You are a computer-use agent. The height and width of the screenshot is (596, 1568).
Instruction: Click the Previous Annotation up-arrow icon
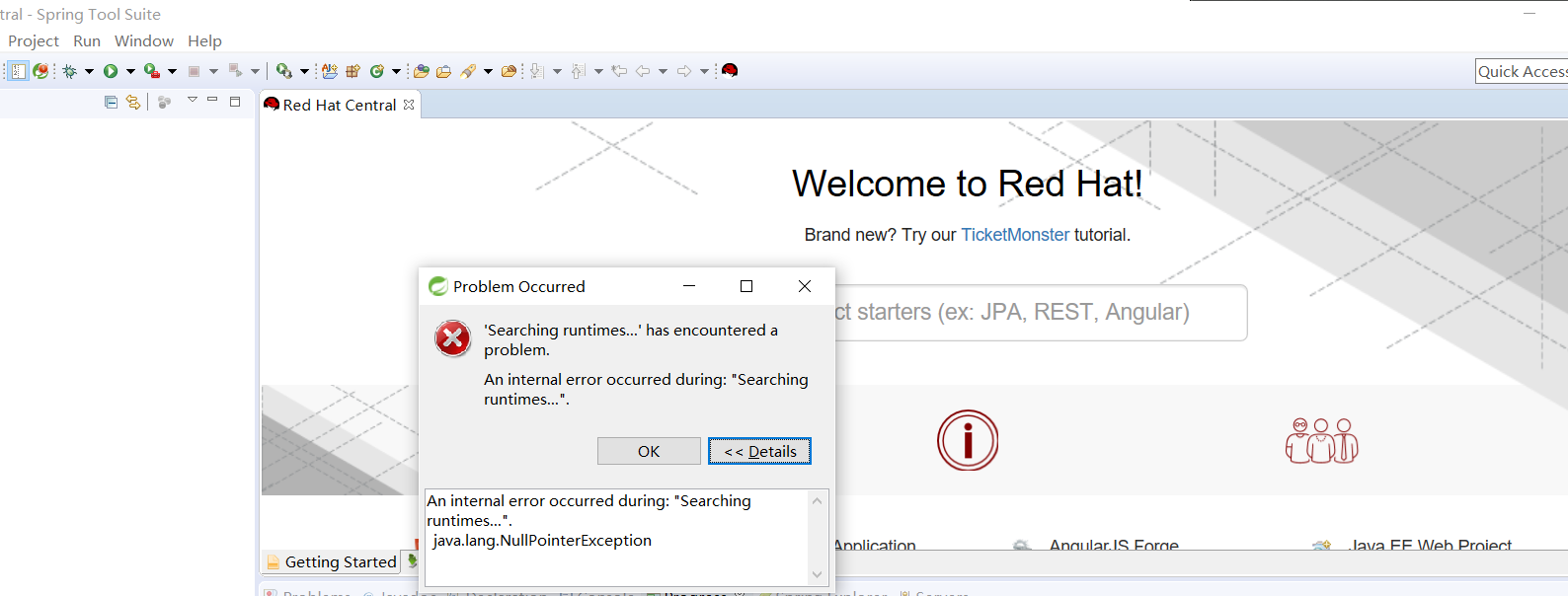[578, 71]
